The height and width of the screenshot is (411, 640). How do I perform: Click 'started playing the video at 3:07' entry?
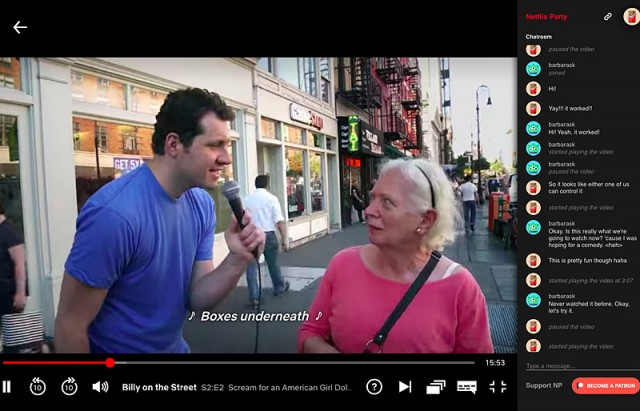point(591,280)
